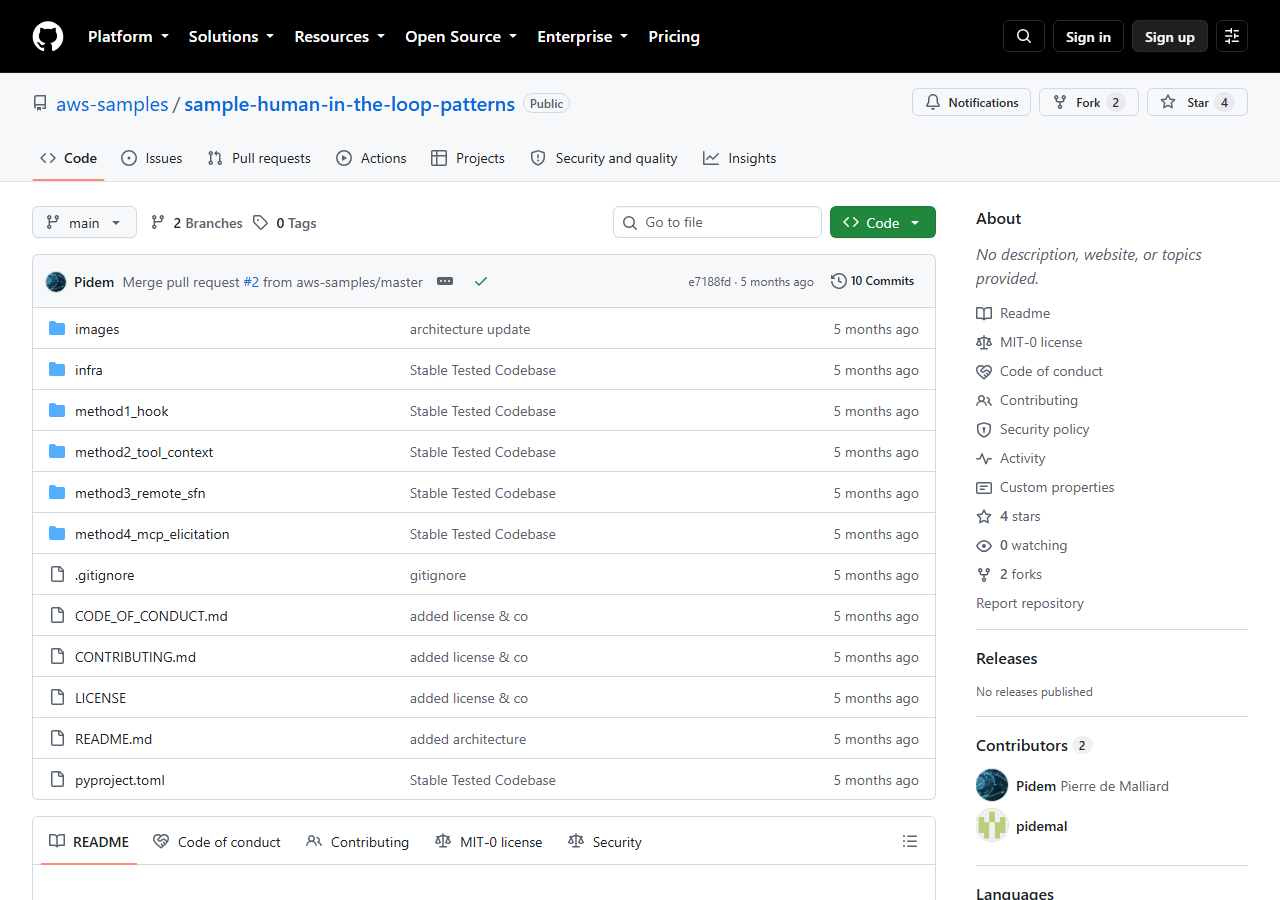Open the main branch selector dropdown
Viewport: 1280px width, 900px height.
pos(84,223)
